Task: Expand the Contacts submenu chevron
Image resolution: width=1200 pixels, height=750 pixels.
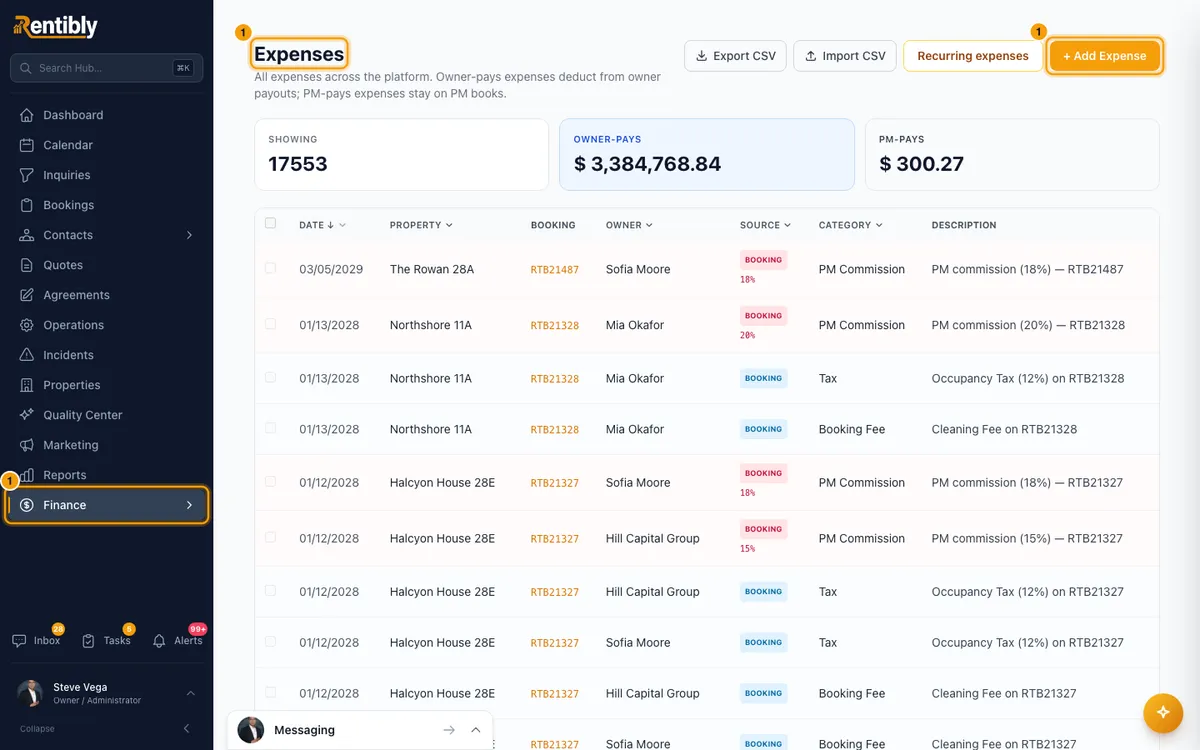Action: tap(189, 235)
